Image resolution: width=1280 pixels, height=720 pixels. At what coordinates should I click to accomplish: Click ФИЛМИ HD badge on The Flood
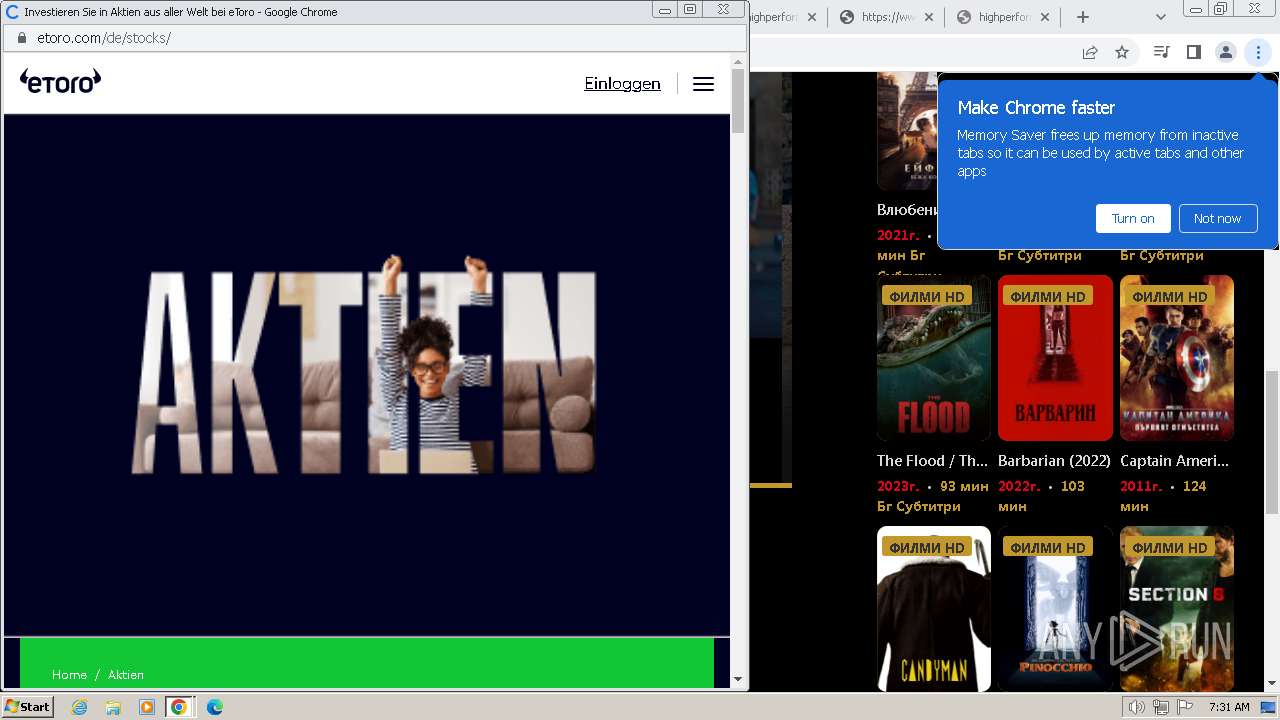coord(927,296)
